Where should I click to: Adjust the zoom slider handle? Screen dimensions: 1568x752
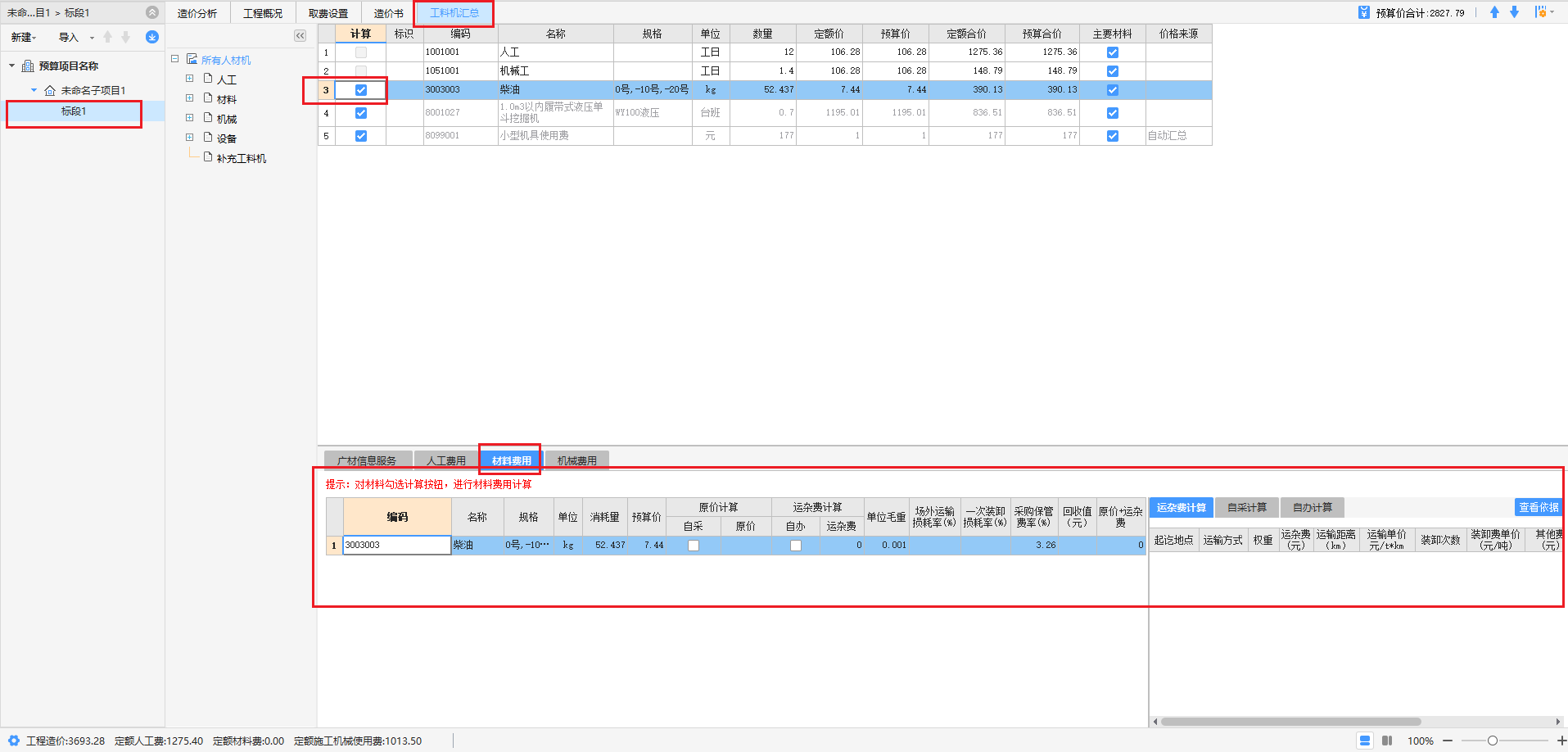pyautogui.click(x=1493, y=741)
